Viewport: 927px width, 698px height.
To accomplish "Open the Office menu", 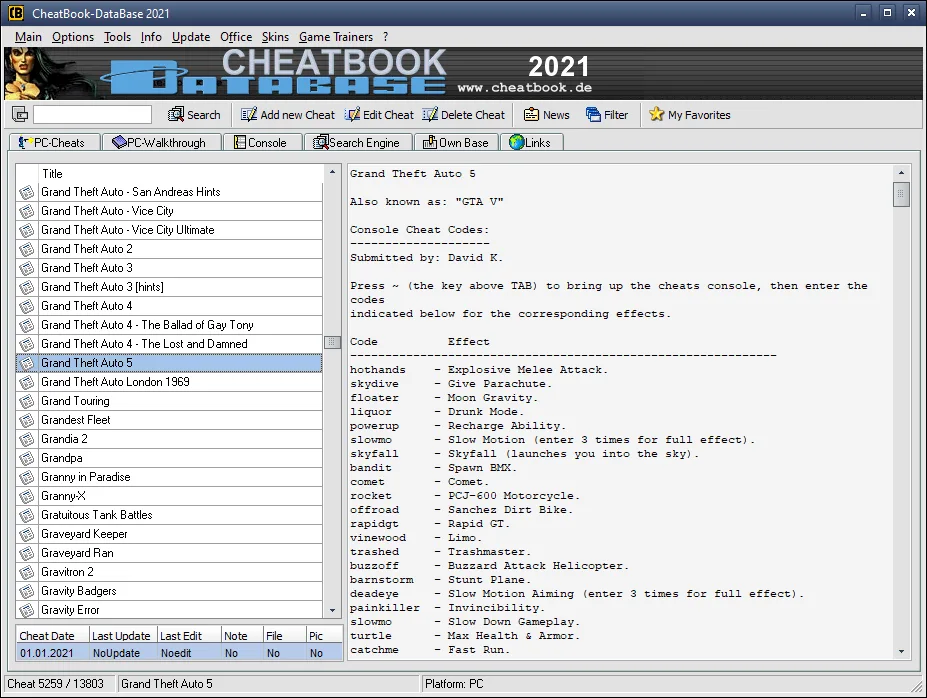I will [x=236, y=37].
